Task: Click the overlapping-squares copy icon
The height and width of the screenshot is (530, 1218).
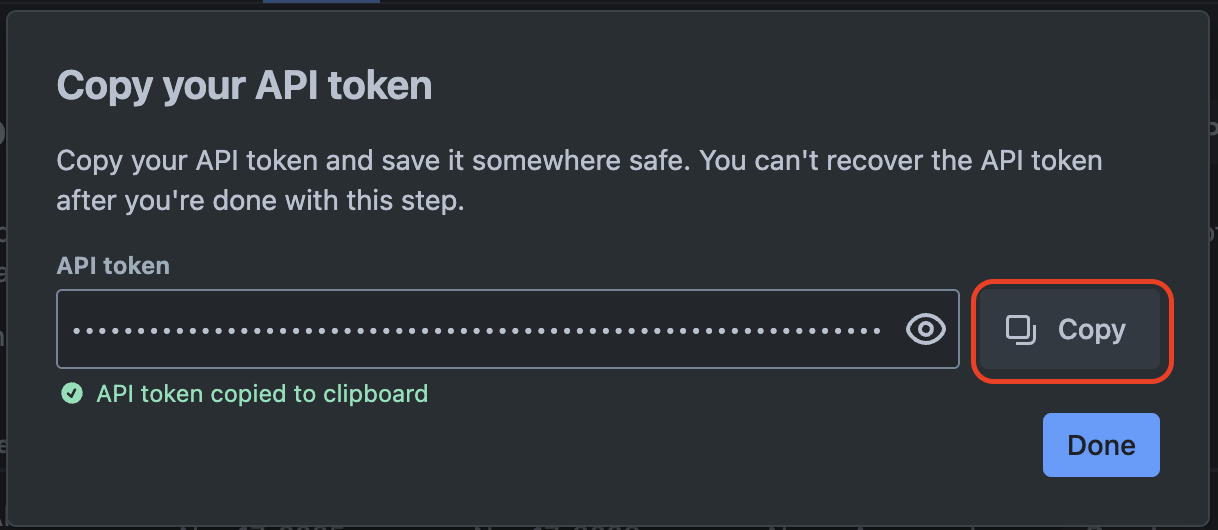Action: pyautogui.click(x=1020, y=330)
